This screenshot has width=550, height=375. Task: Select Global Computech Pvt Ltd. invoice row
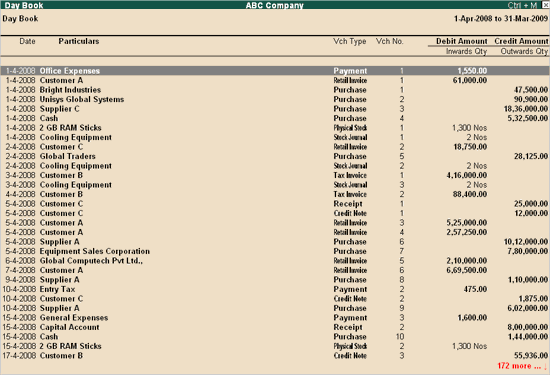(x=275, y=261)
